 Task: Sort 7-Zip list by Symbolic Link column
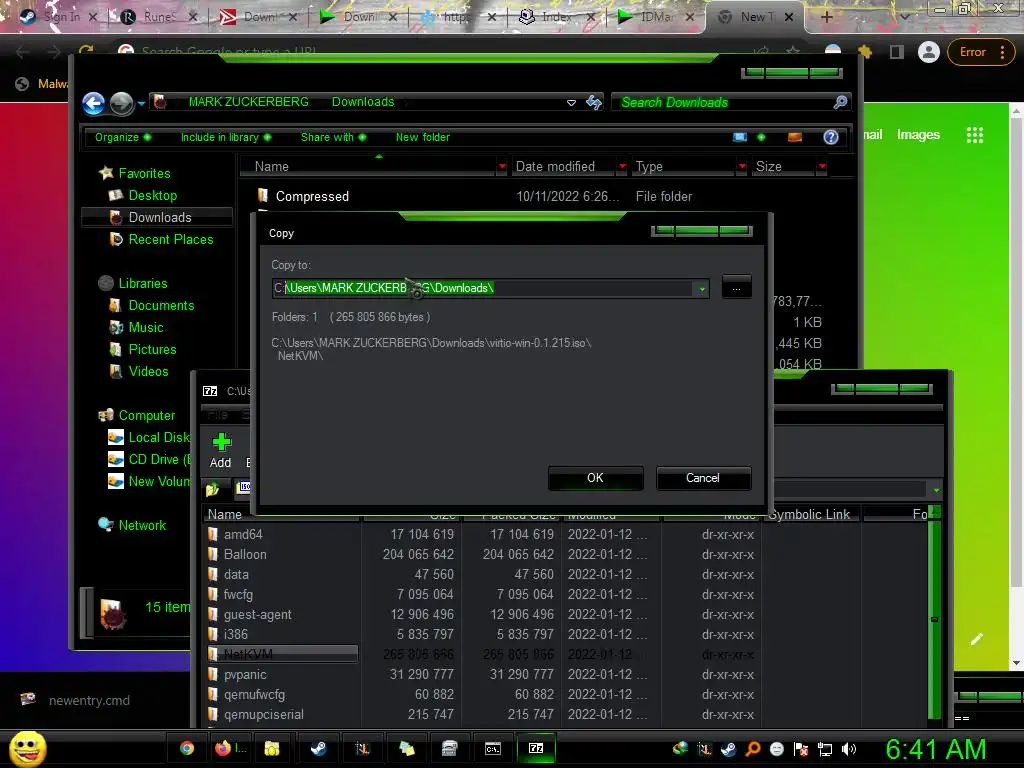click(x=812, y=515)
